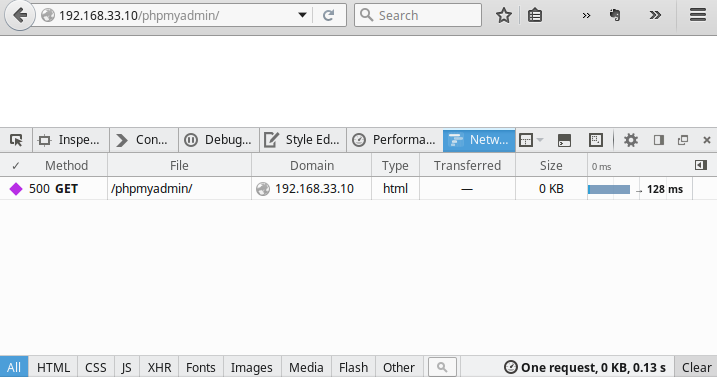Viewport: 717px width, 377px height.
Task: Switch to the Console tab
Action: point(144,140)
